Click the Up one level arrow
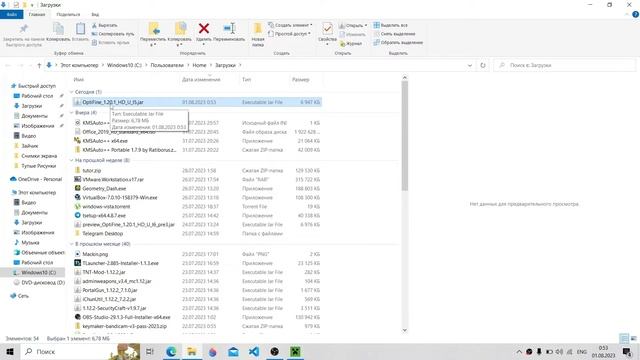 point(39,65)
